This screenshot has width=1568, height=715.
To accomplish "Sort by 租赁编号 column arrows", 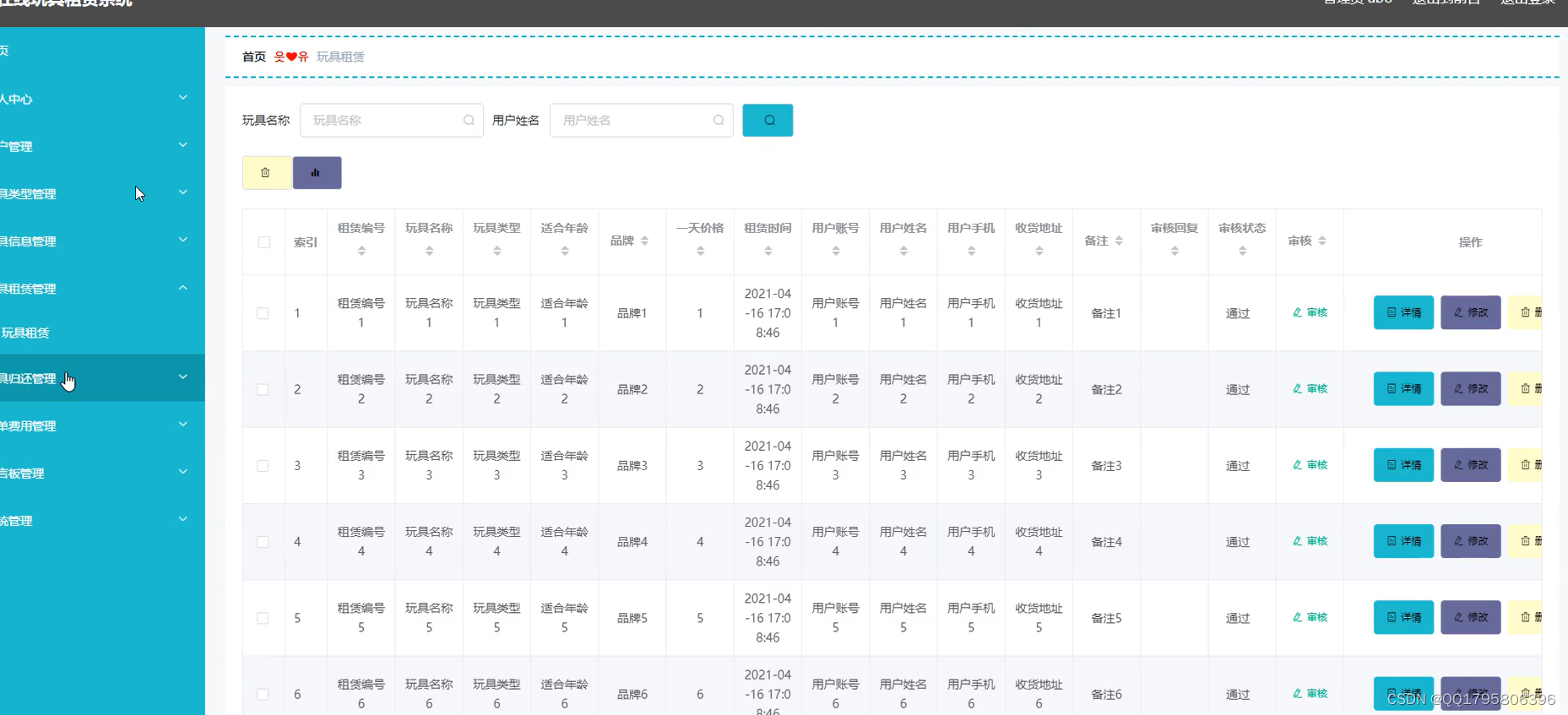I will [x=361, y=251].
